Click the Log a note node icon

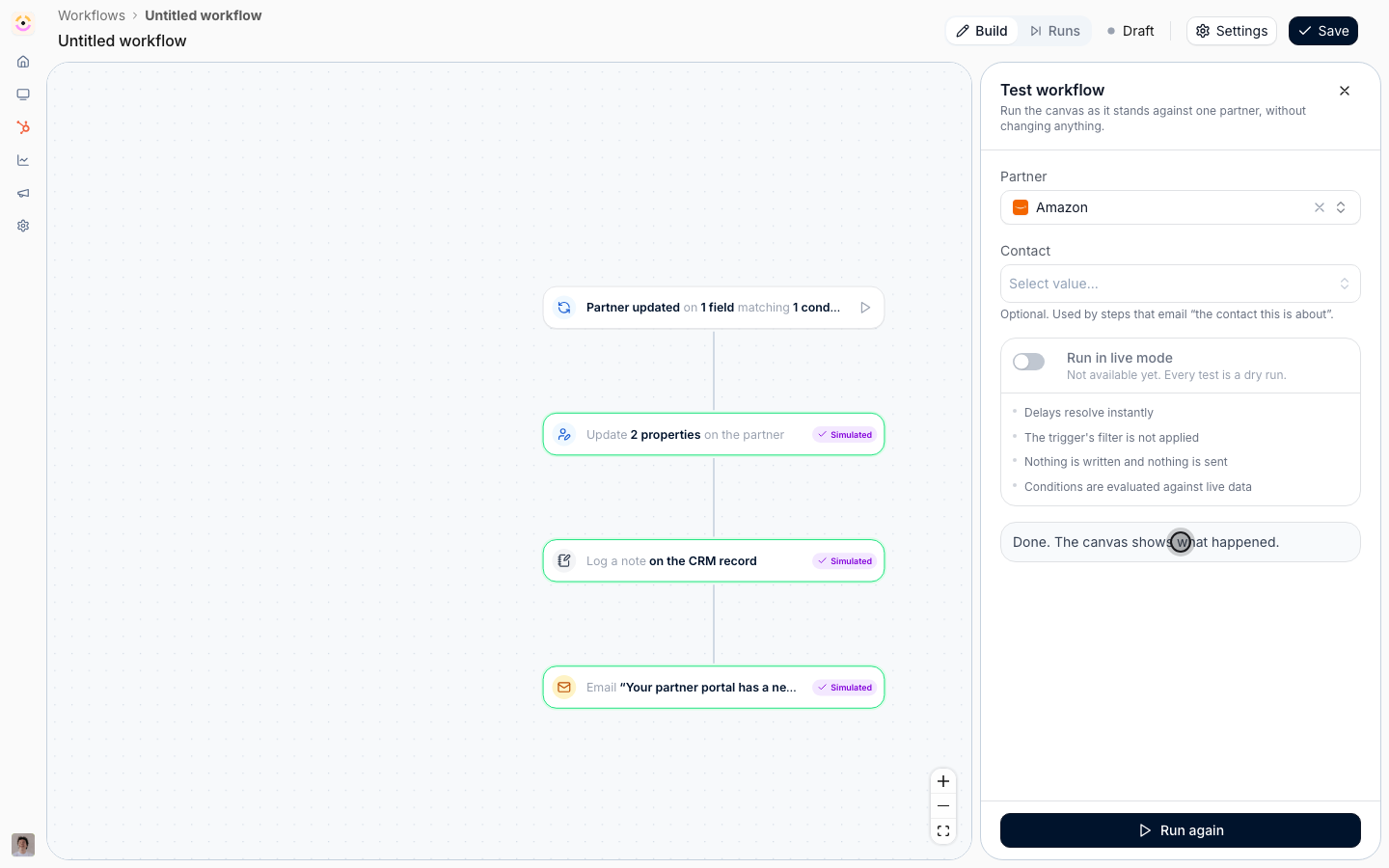tap(564, 561)
